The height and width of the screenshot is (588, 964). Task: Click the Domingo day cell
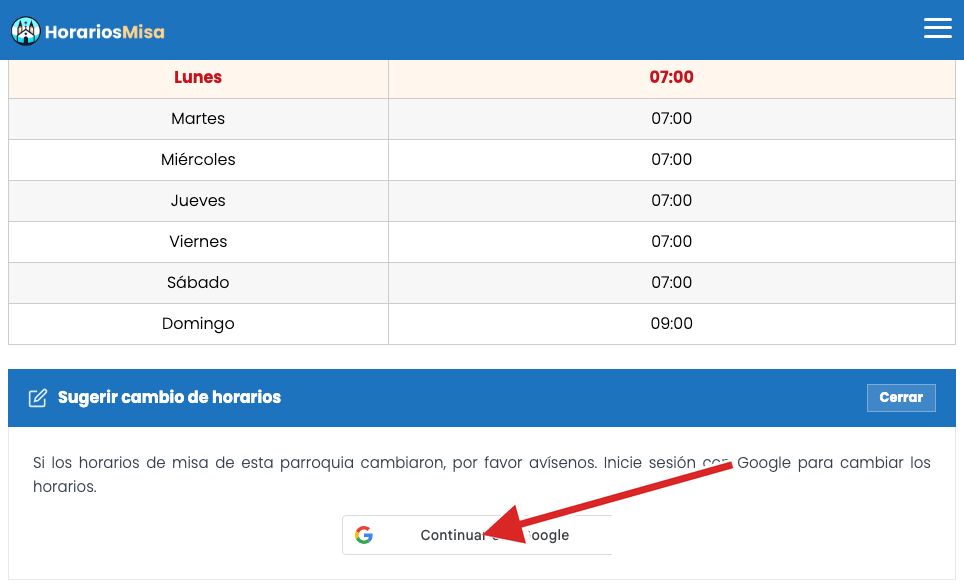198,324
